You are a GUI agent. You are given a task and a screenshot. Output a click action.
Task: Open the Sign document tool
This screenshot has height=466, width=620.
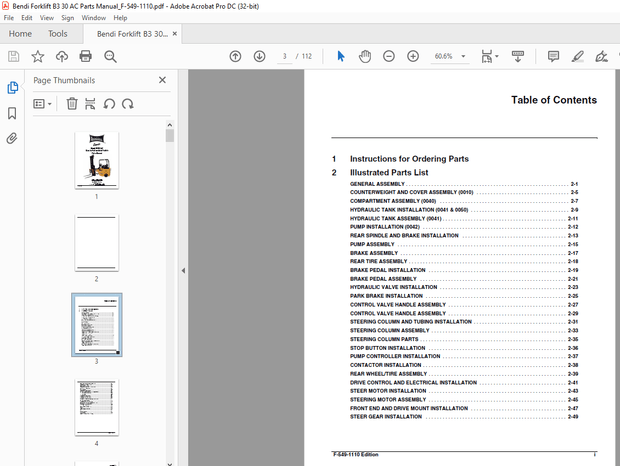click(x=601, y=57)
